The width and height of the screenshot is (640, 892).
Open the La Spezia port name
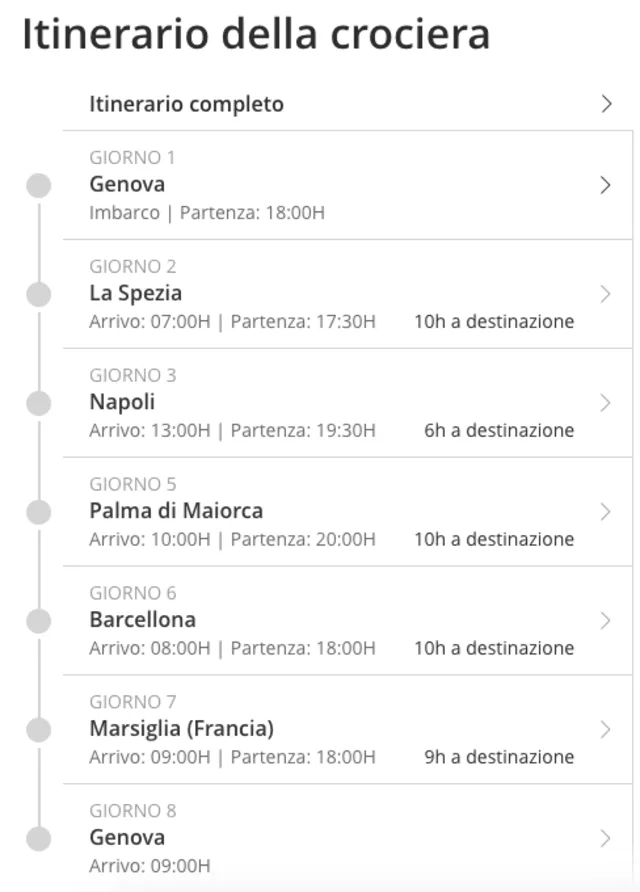pos(136,293)
